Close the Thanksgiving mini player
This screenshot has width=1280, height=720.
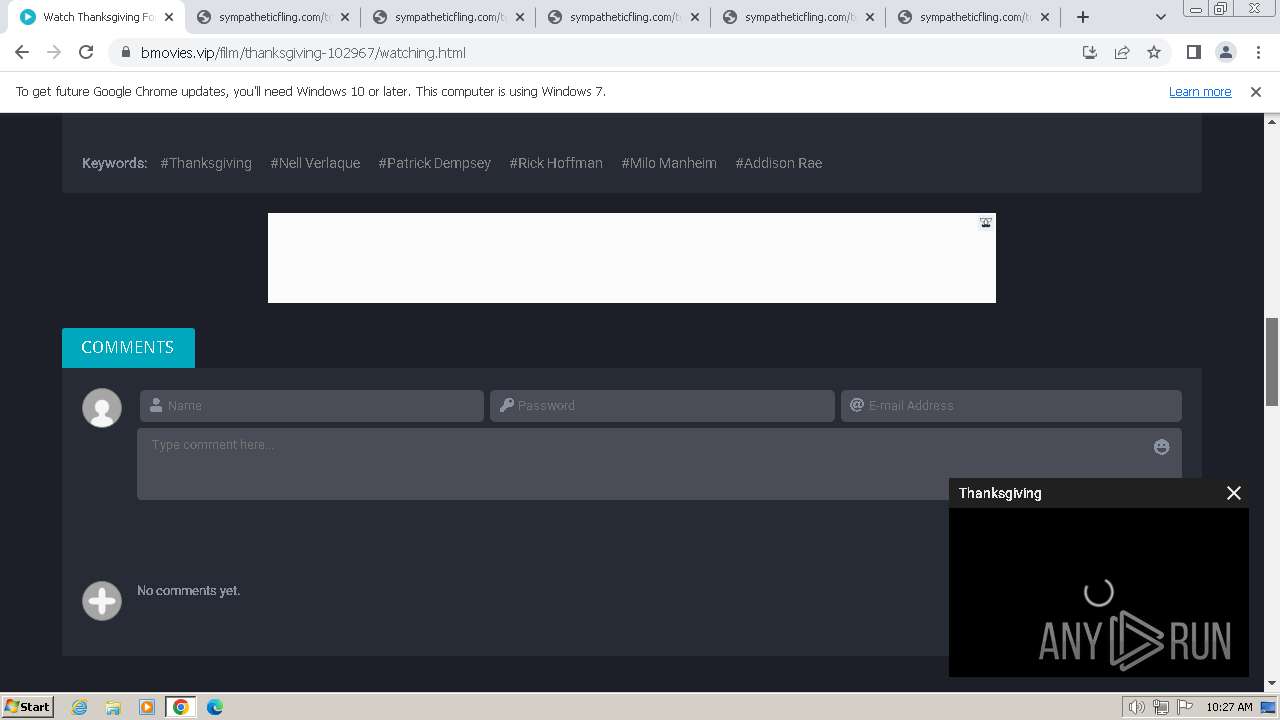[1234, 493]
